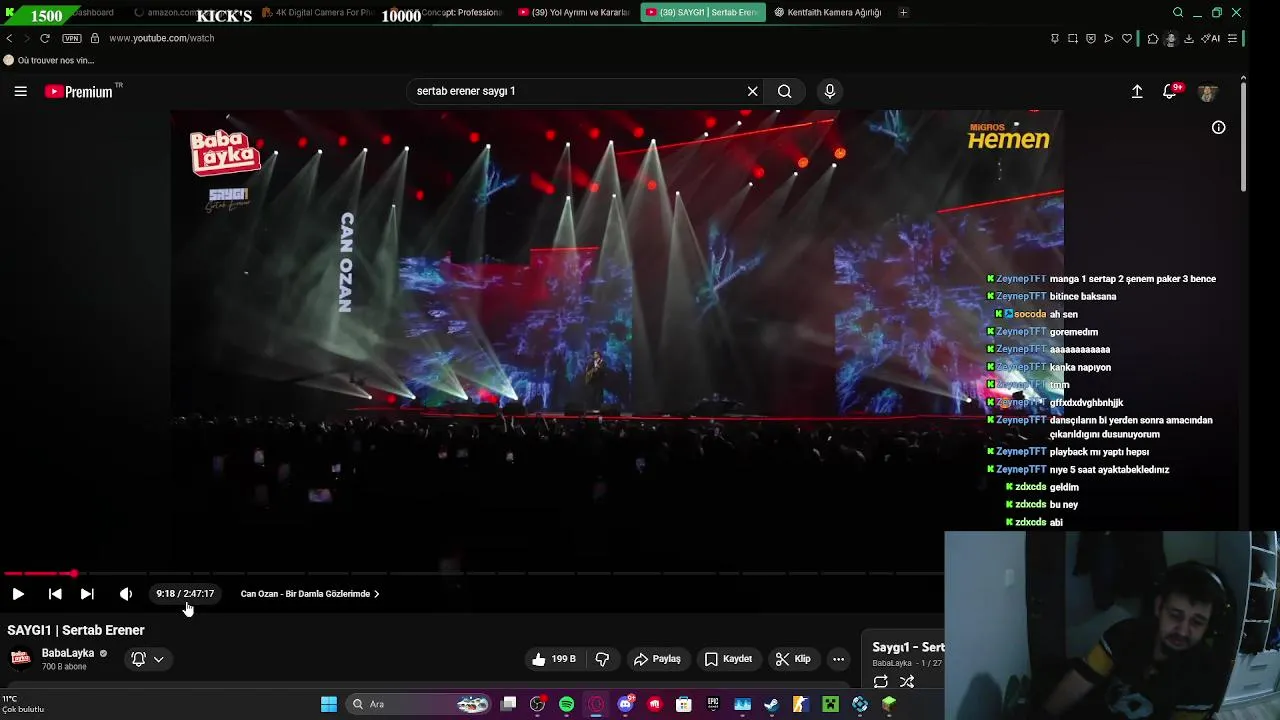Open the site security lock icon

[95, 38]
